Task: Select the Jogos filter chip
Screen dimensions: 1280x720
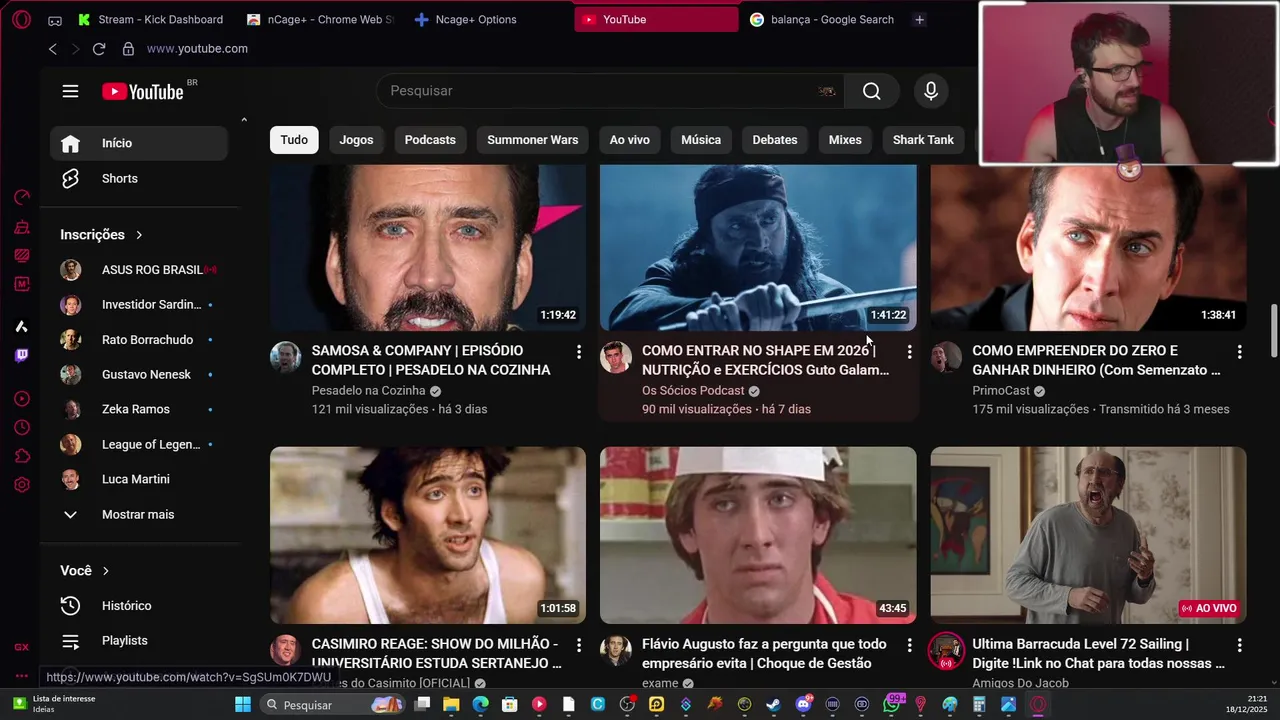Action: pyautogui.click(x=356, y=140)
